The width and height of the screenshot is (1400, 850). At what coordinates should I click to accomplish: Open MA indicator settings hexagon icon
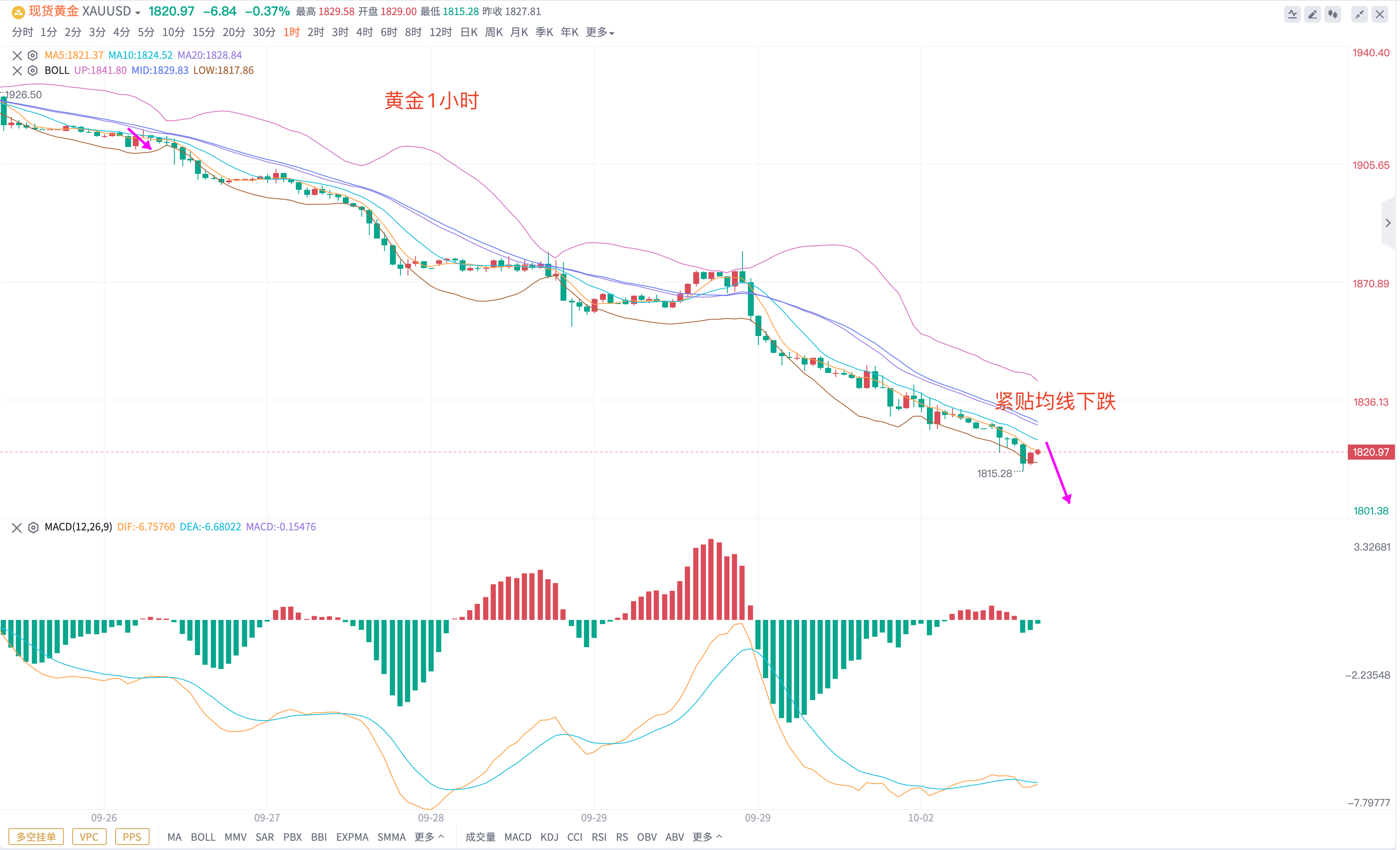(x=33, y=55)
